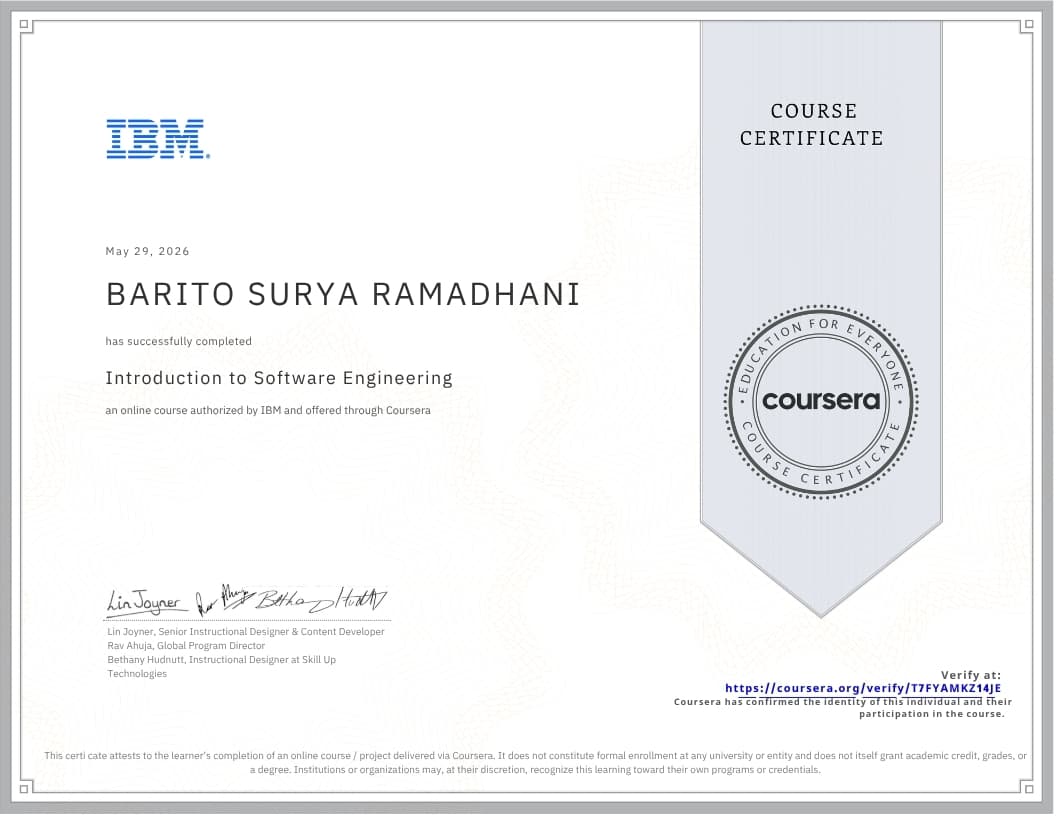Click the Rav Ahuja signature
This screenshot has width=1056, height=816.
[223, 601]
